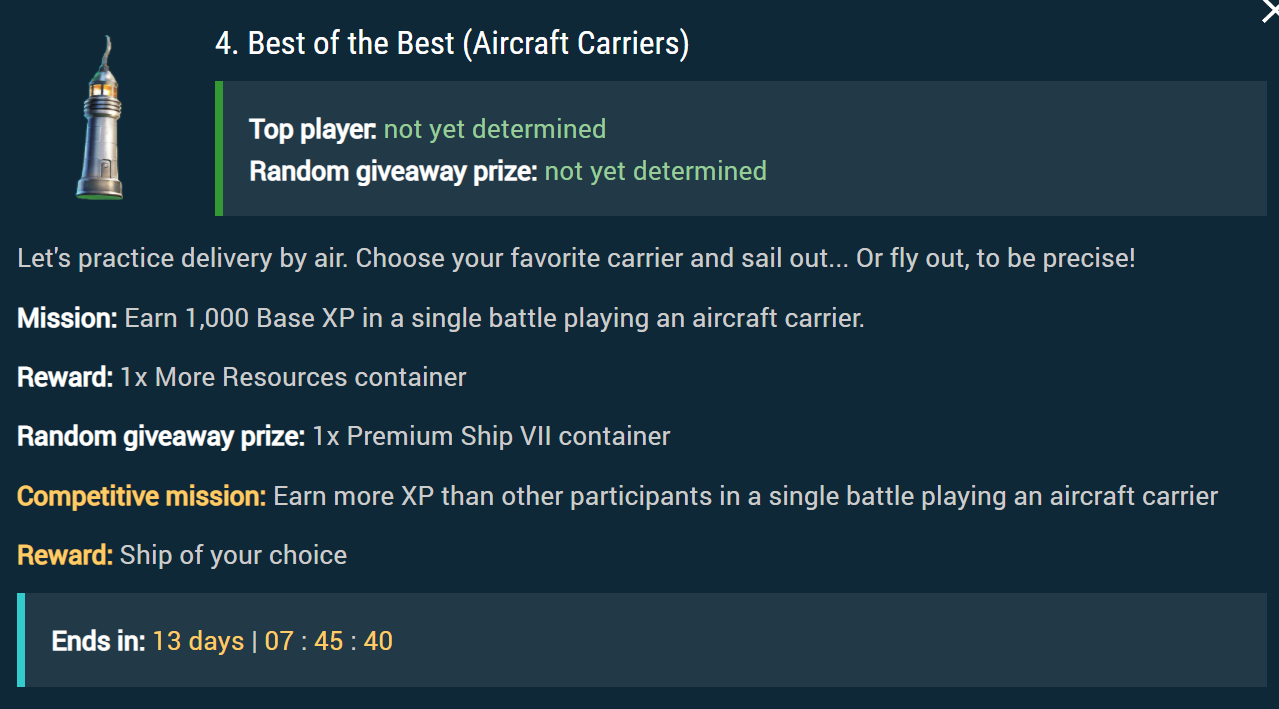The height and width of the screenshot is (709, 1279).
Task: Click the "1x More Resources container" reward
Action: (x=293, y=377)
